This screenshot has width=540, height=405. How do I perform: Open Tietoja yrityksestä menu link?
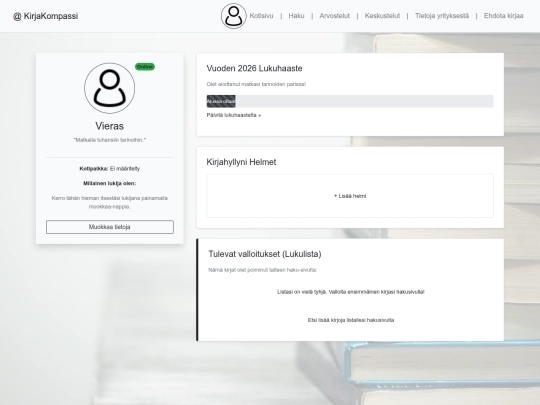point(442,16)
